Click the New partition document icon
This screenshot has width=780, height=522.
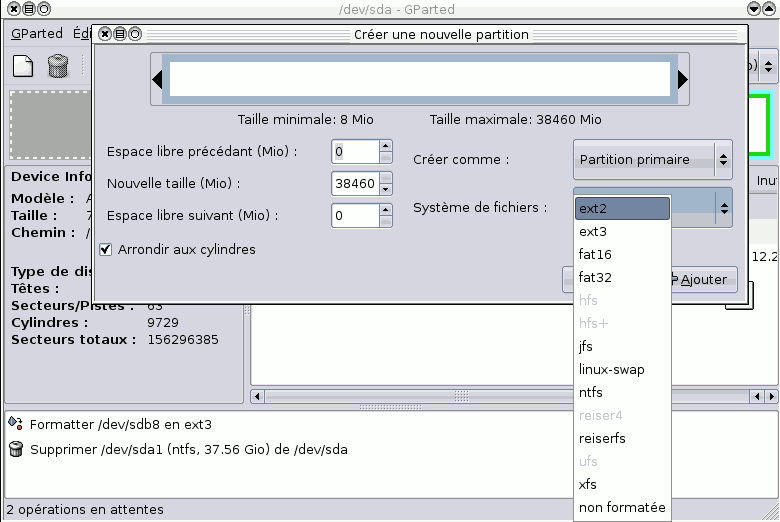tap(23, 67)
